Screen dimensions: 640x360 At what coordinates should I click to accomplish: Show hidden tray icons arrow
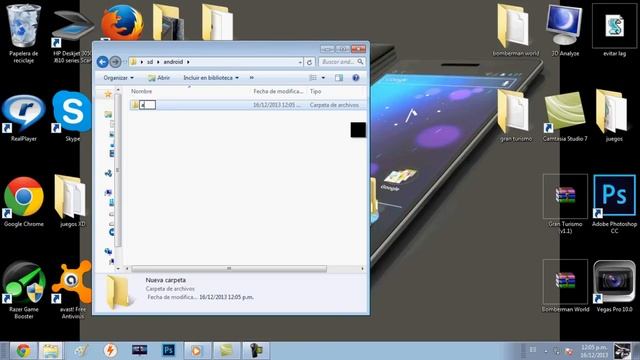546,351
